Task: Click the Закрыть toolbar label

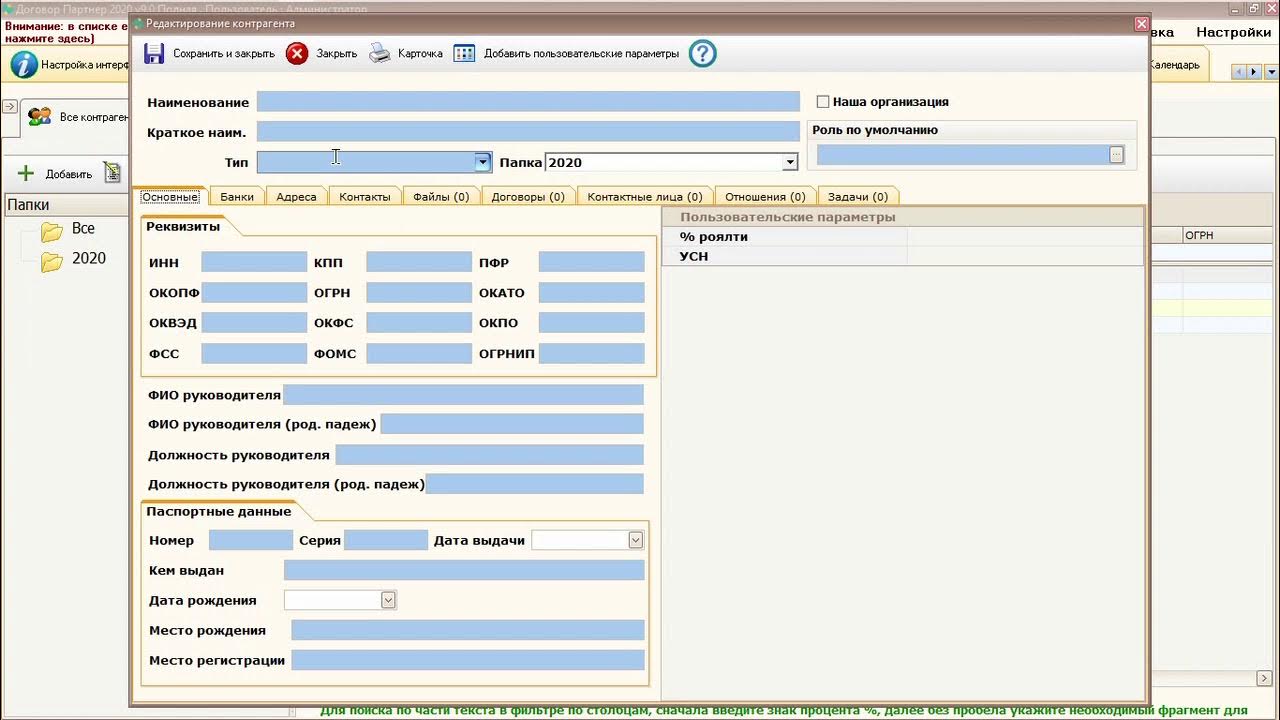Action: (337, 54)
